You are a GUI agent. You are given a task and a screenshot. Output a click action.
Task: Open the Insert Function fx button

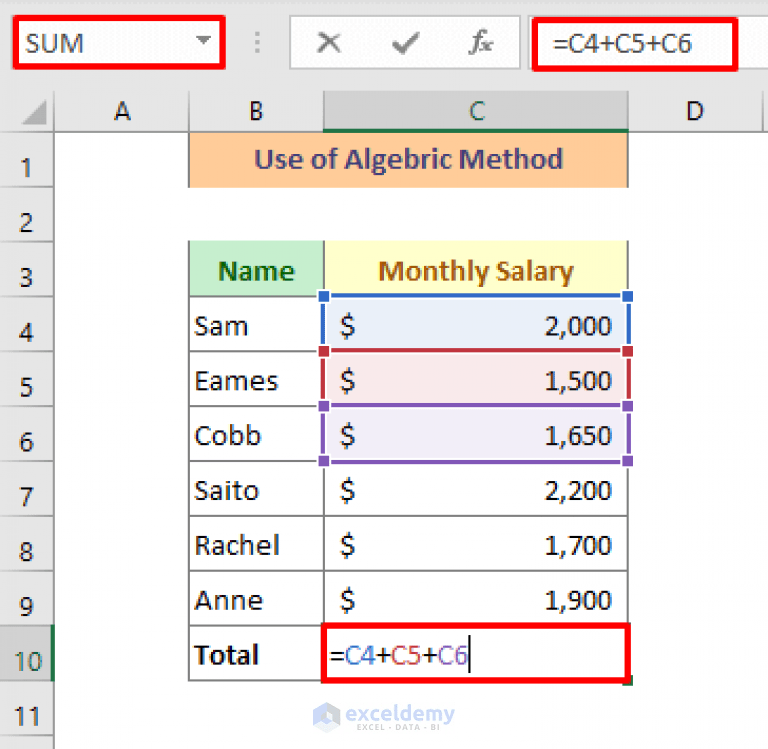tap(480, 43)
